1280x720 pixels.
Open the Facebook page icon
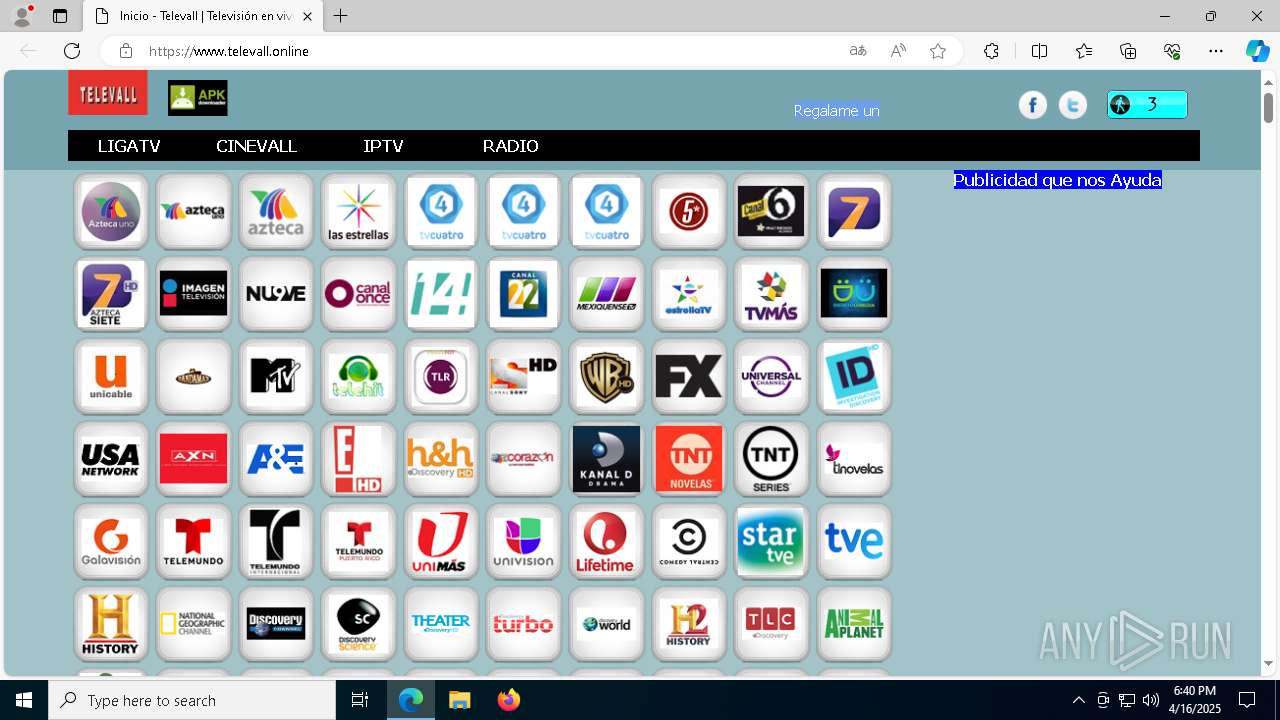point(1033,104)
